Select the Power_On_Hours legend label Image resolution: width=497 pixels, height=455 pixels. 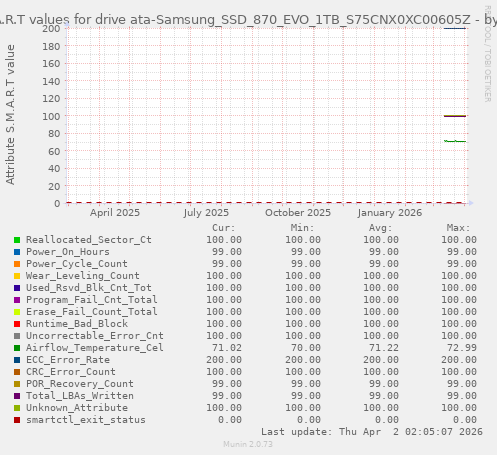point(68,252)
